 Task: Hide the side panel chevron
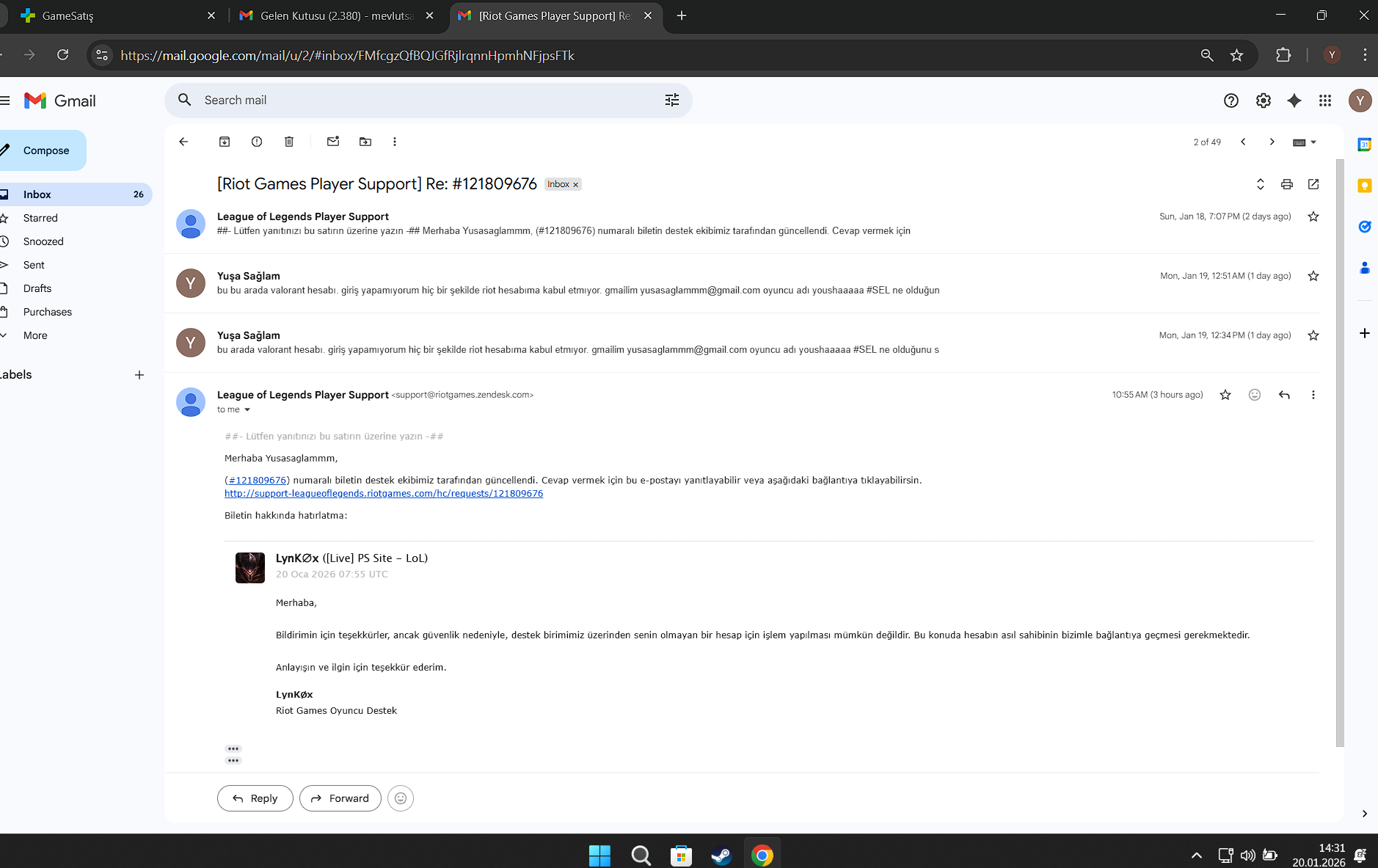pos(1365,814)
